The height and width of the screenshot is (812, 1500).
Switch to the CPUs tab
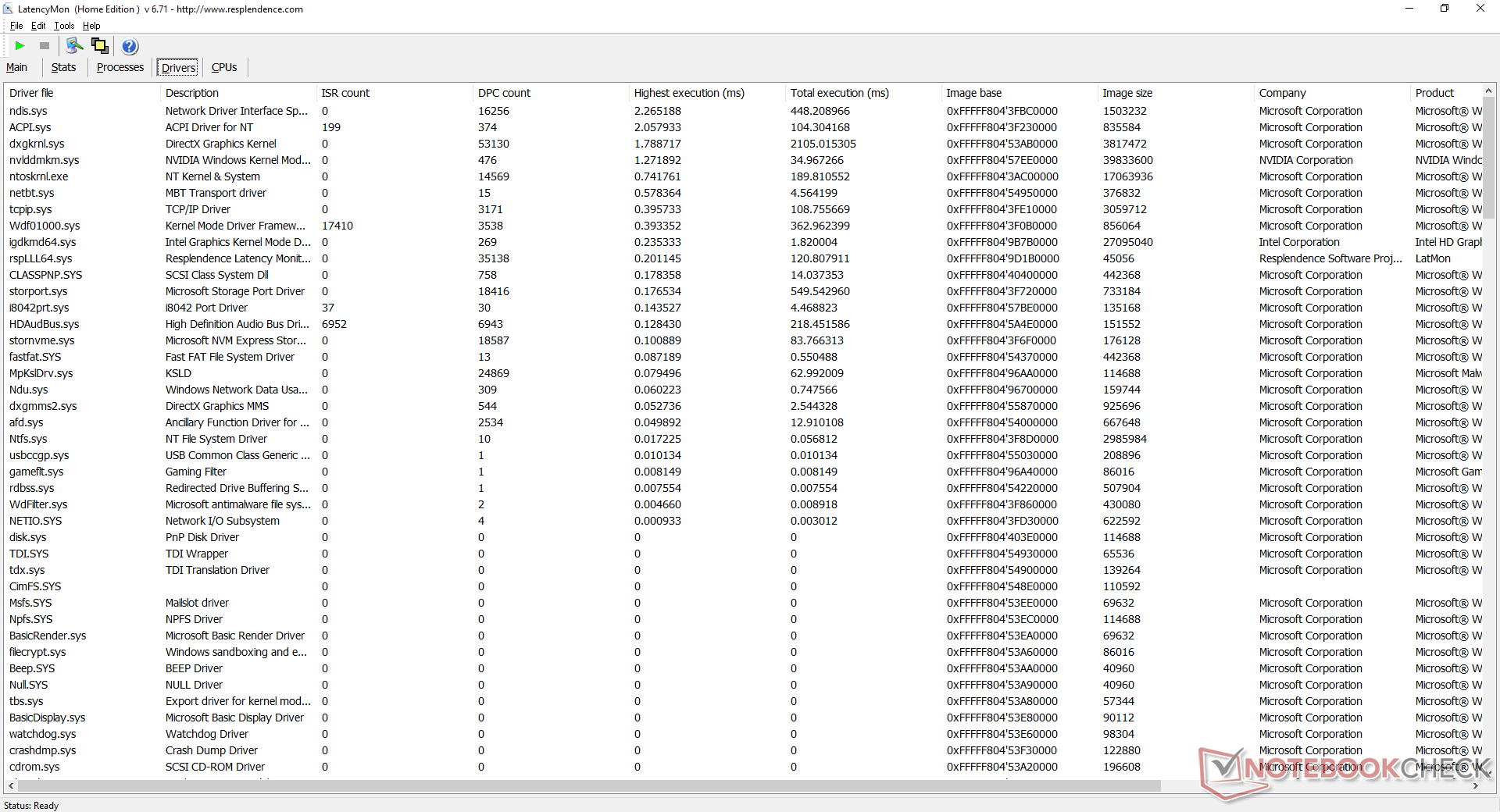pos(224,68)
